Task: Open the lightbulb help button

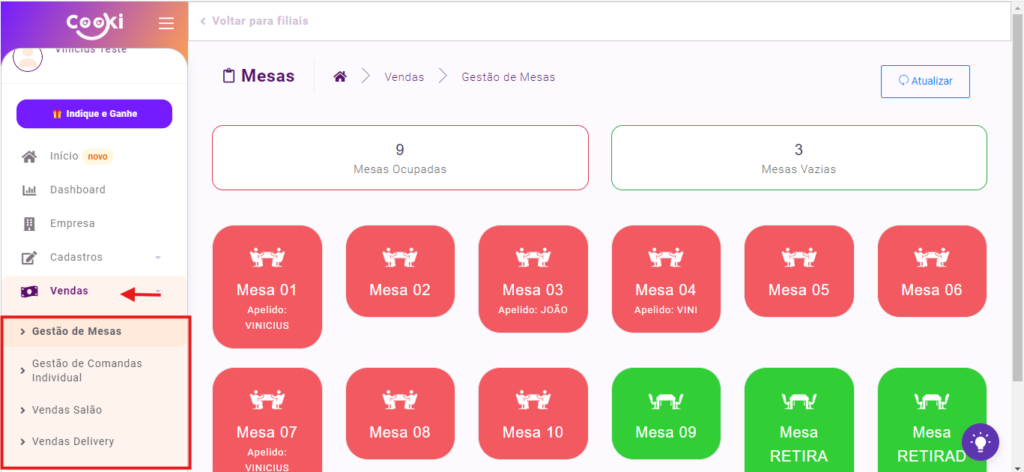Action: tap(980, 441)
